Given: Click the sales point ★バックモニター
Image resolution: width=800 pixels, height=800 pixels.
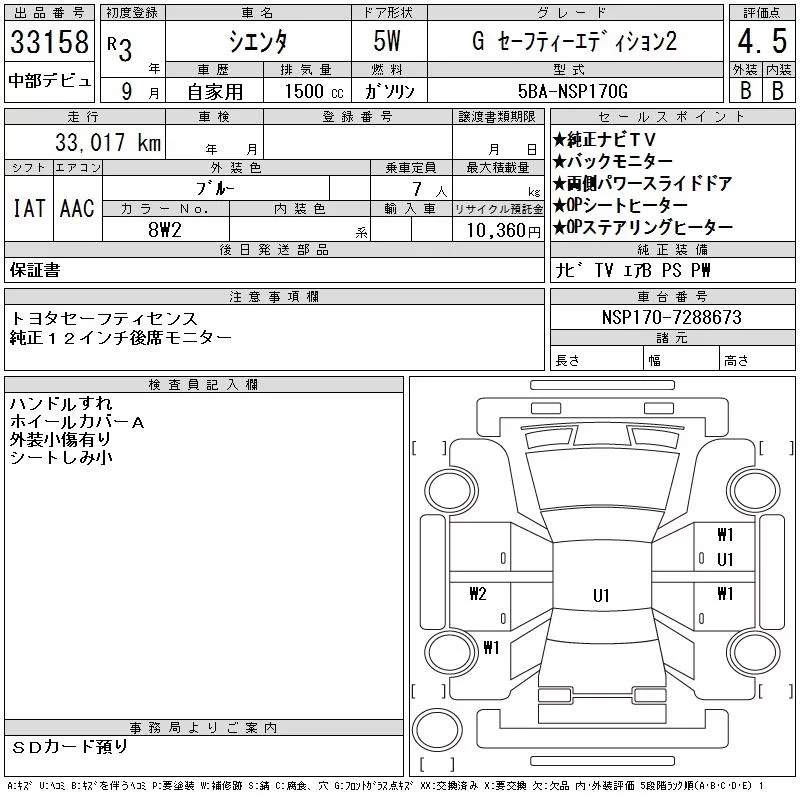Looking at the screenshot, I should click(613, 161).
